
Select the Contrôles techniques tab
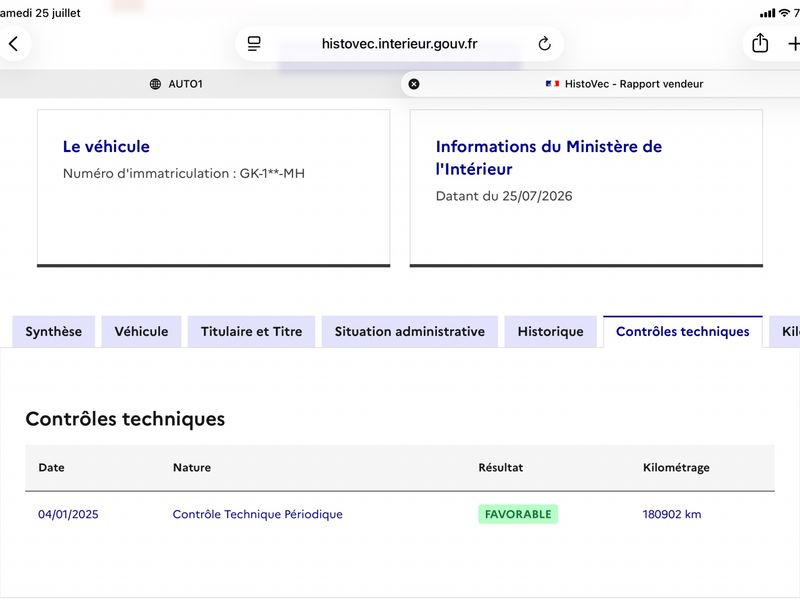(x=683, y=332)
